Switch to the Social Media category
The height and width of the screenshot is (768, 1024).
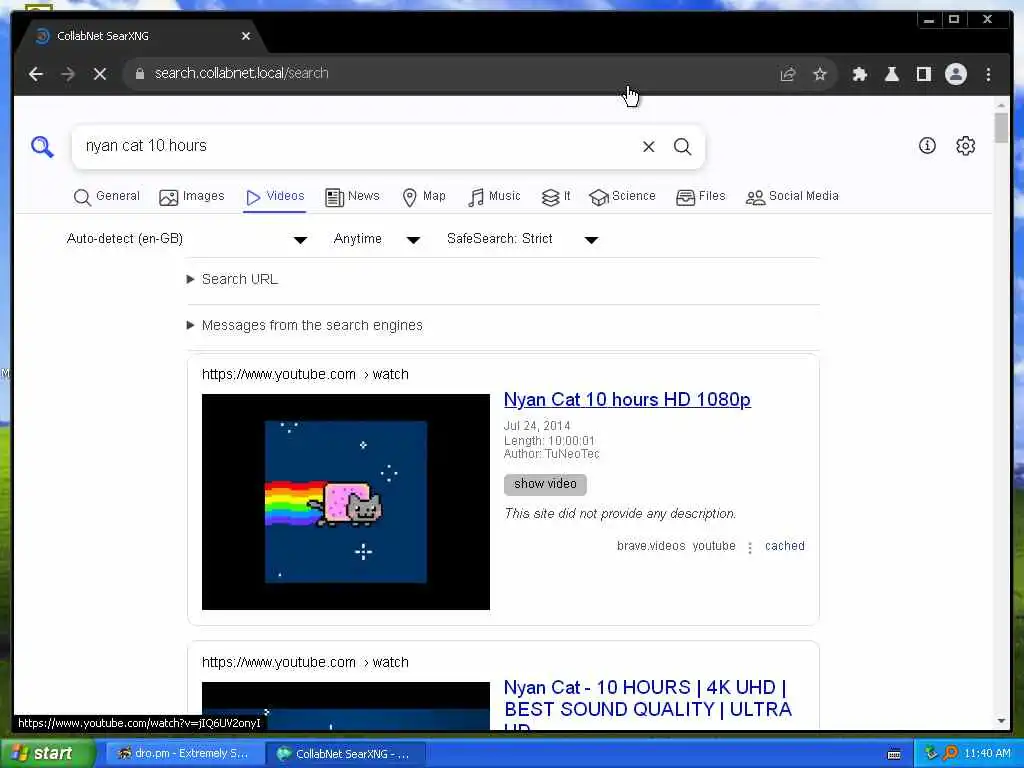(792, 197)
